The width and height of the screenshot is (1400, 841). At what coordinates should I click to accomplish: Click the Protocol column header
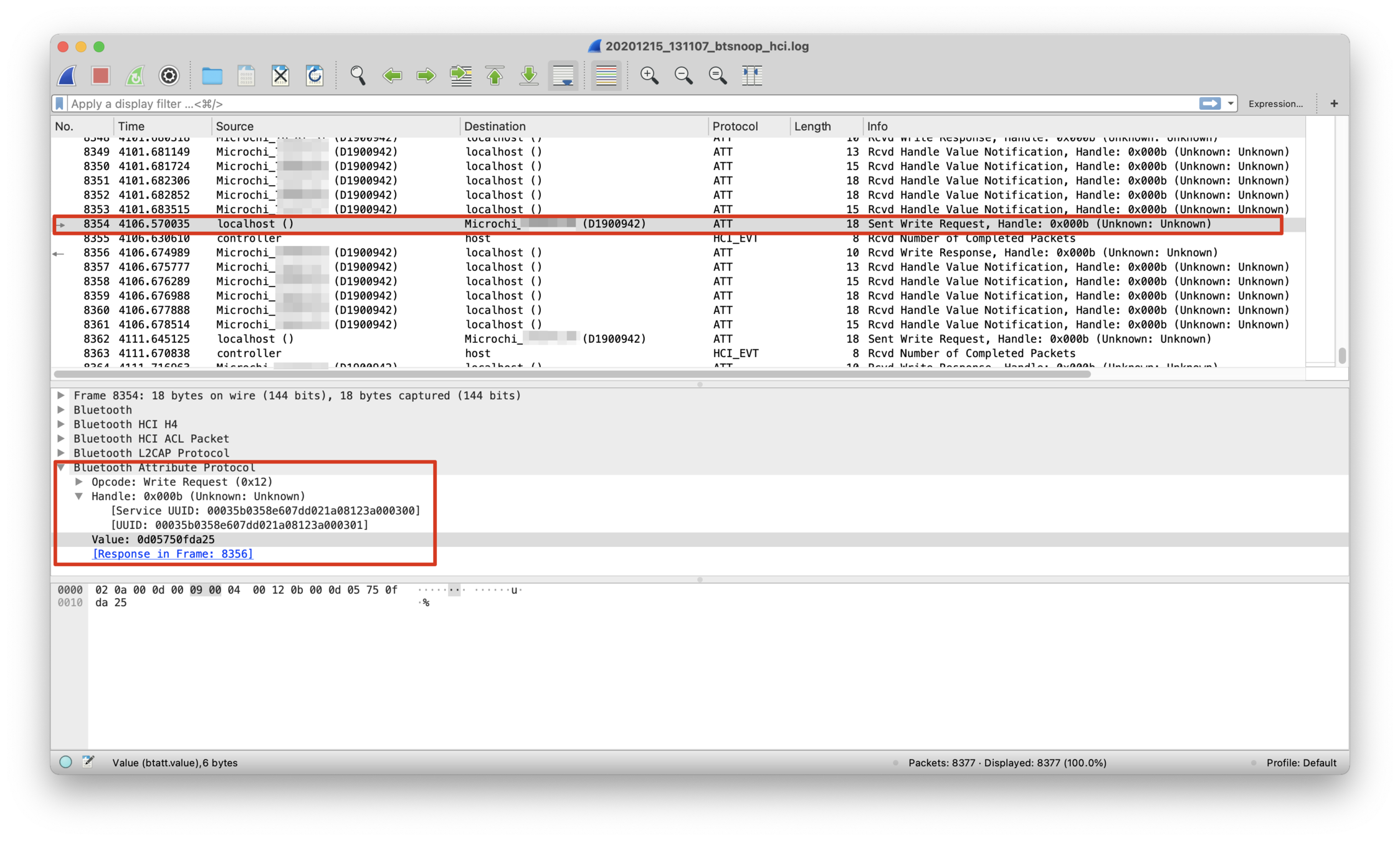(x=735, y=126)
